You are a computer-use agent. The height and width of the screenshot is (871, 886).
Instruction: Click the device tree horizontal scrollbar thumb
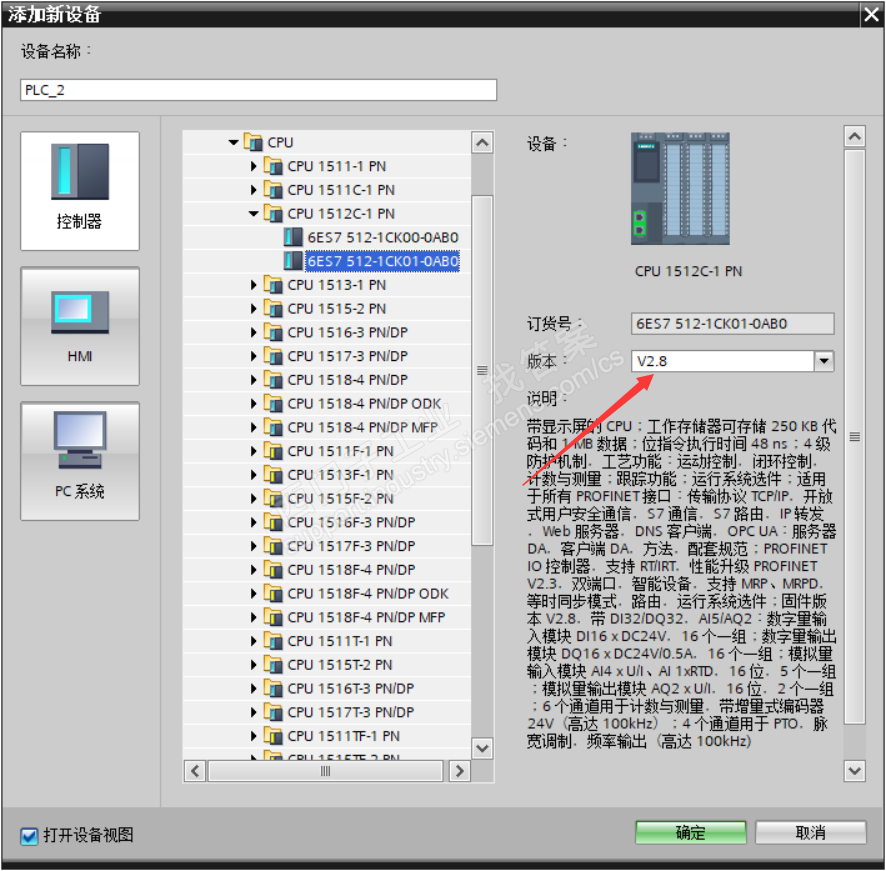coord(325,771)
